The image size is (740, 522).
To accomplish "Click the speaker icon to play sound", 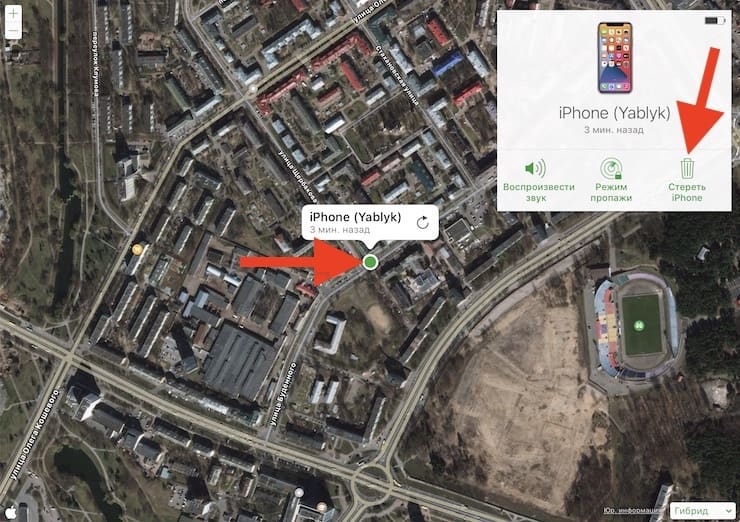I will (535, 168).
